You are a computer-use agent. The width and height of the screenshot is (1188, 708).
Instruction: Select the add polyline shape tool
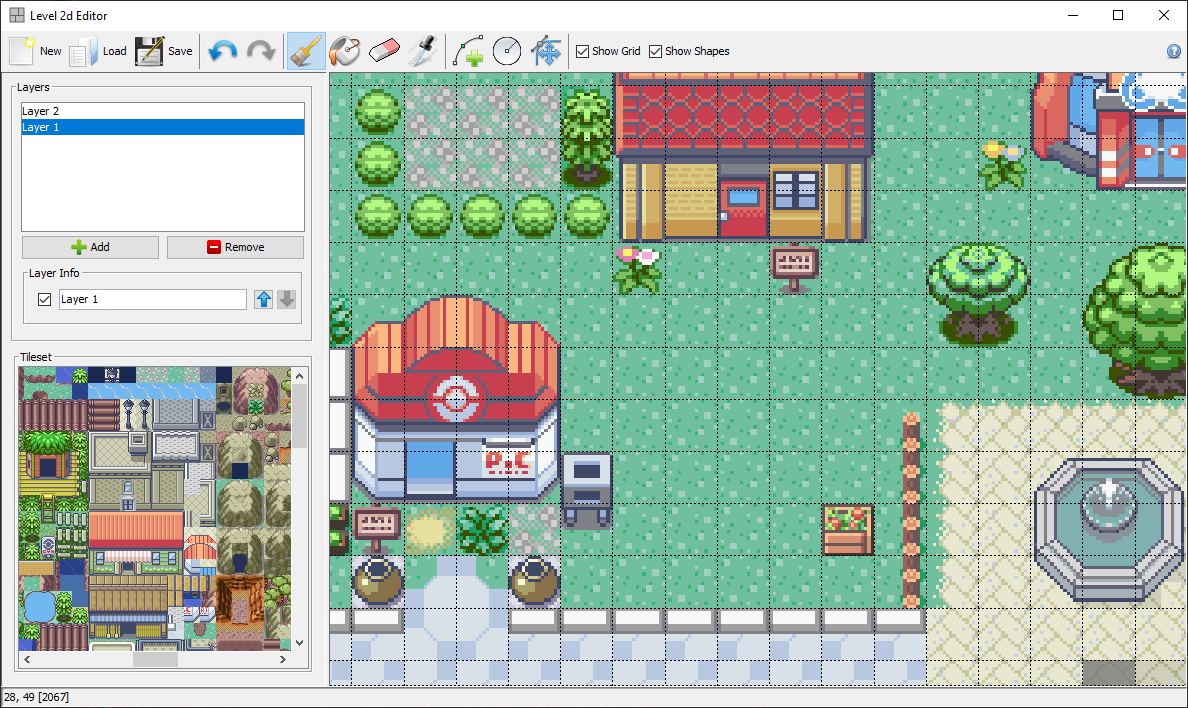coord(468,52)
